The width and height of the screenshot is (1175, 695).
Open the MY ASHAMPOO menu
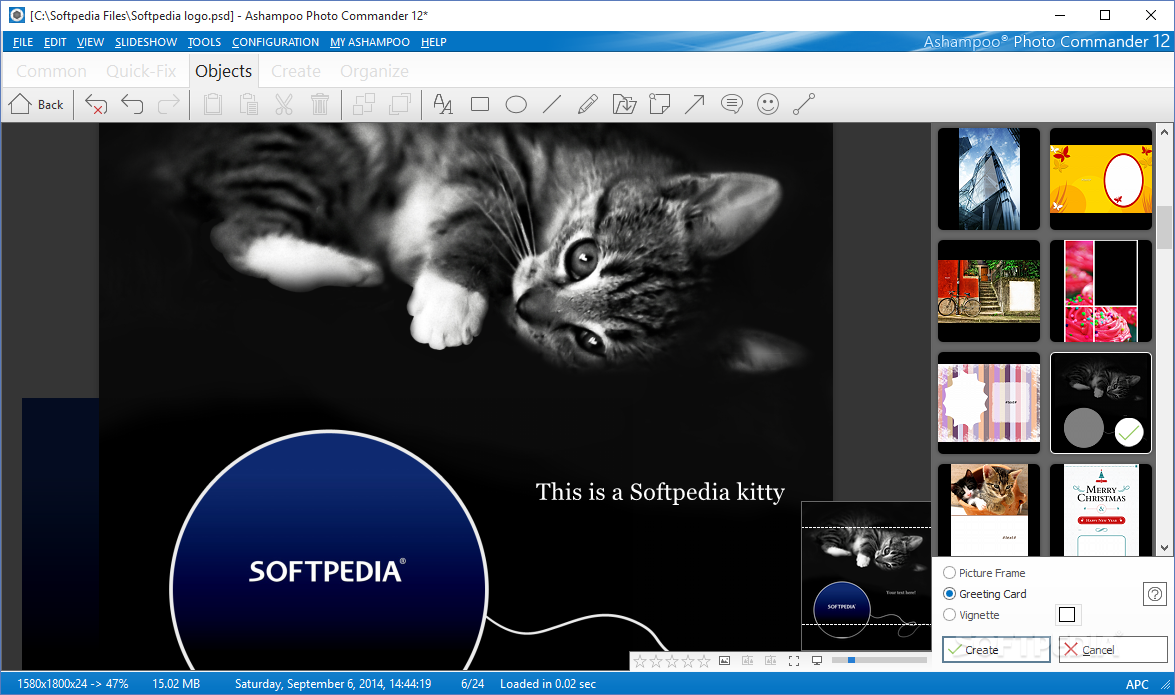pos(369,42)
